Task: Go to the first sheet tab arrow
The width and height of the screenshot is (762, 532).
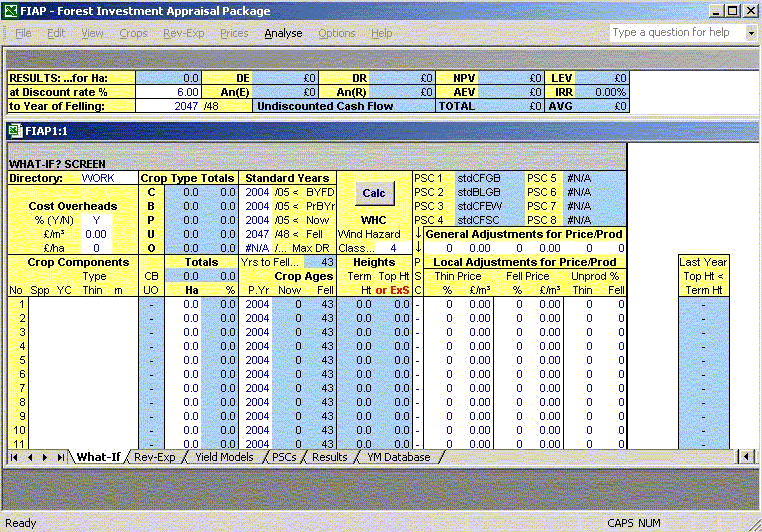Action: [14, 457]
